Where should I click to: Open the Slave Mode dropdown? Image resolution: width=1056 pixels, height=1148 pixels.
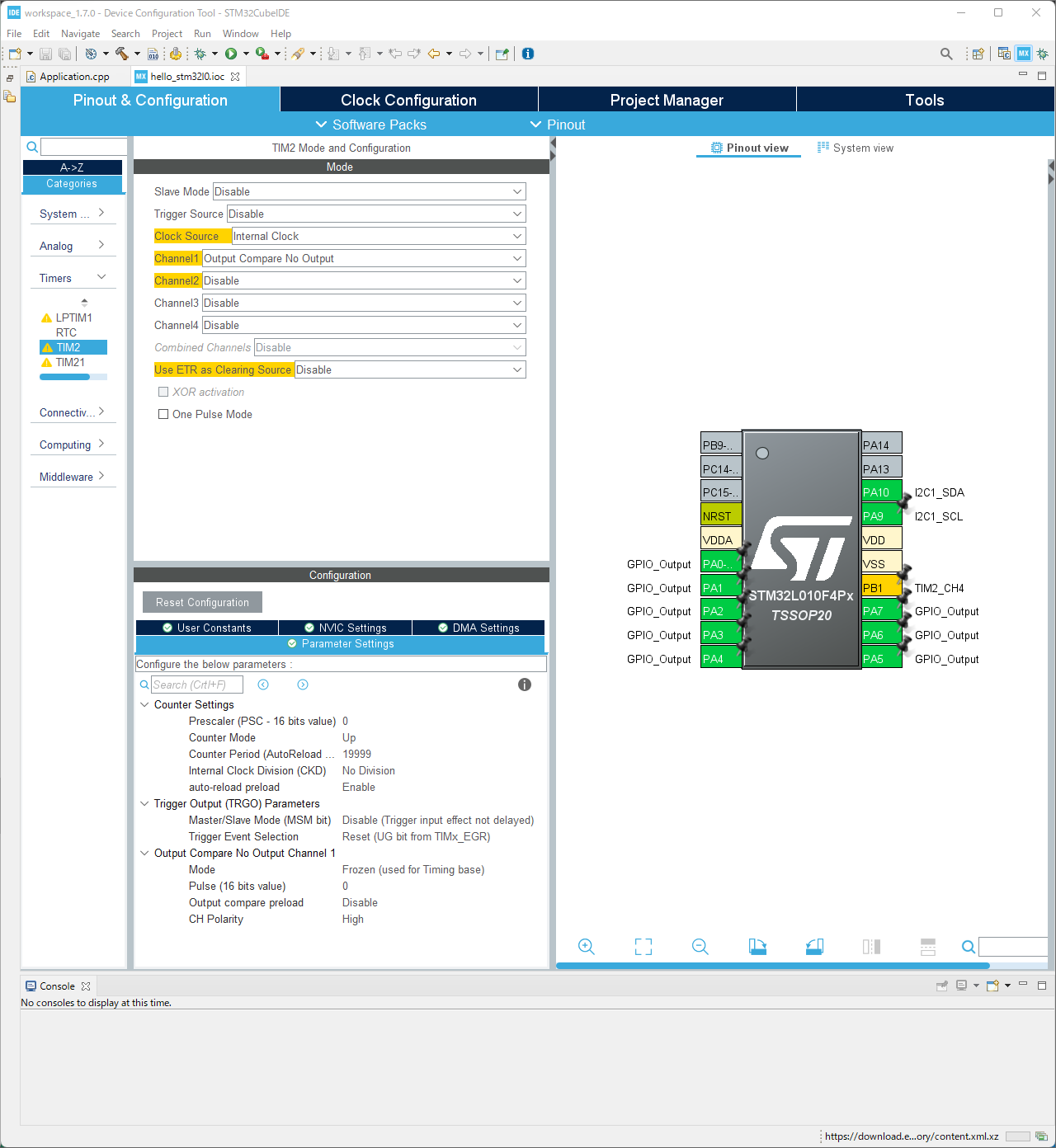(369, 191)
